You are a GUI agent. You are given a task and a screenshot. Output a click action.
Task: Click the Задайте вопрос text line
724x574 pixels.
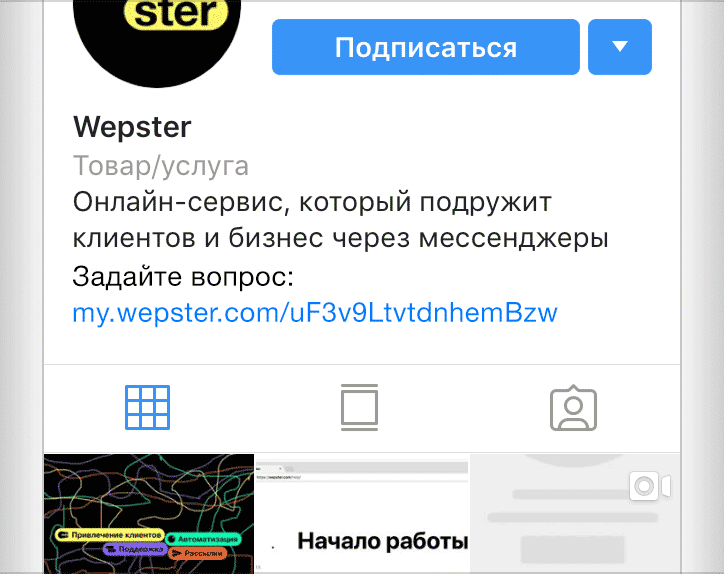183,277
